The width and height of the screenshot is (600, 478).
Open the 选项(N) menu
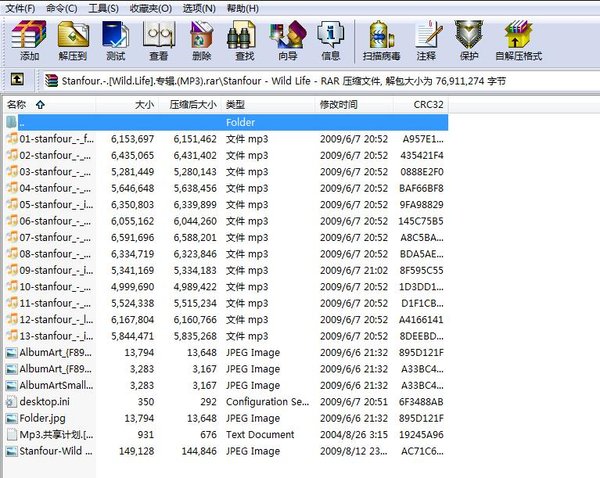(x=199, y=8)
